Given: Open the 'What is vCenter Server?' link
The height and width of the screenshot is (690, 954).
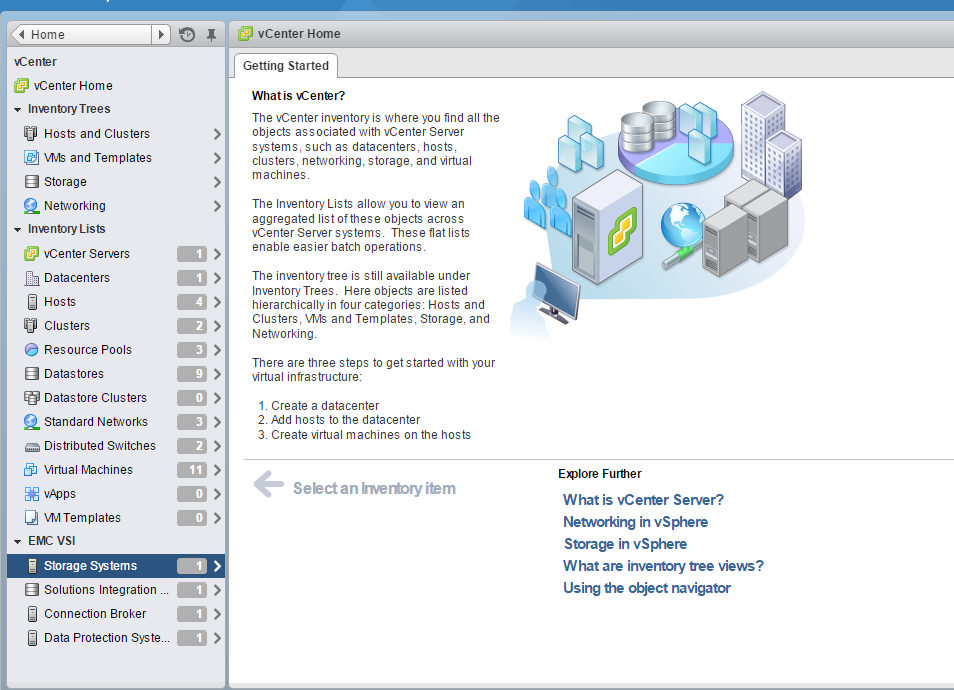Looking at the screenshot, I should point(643,500).
